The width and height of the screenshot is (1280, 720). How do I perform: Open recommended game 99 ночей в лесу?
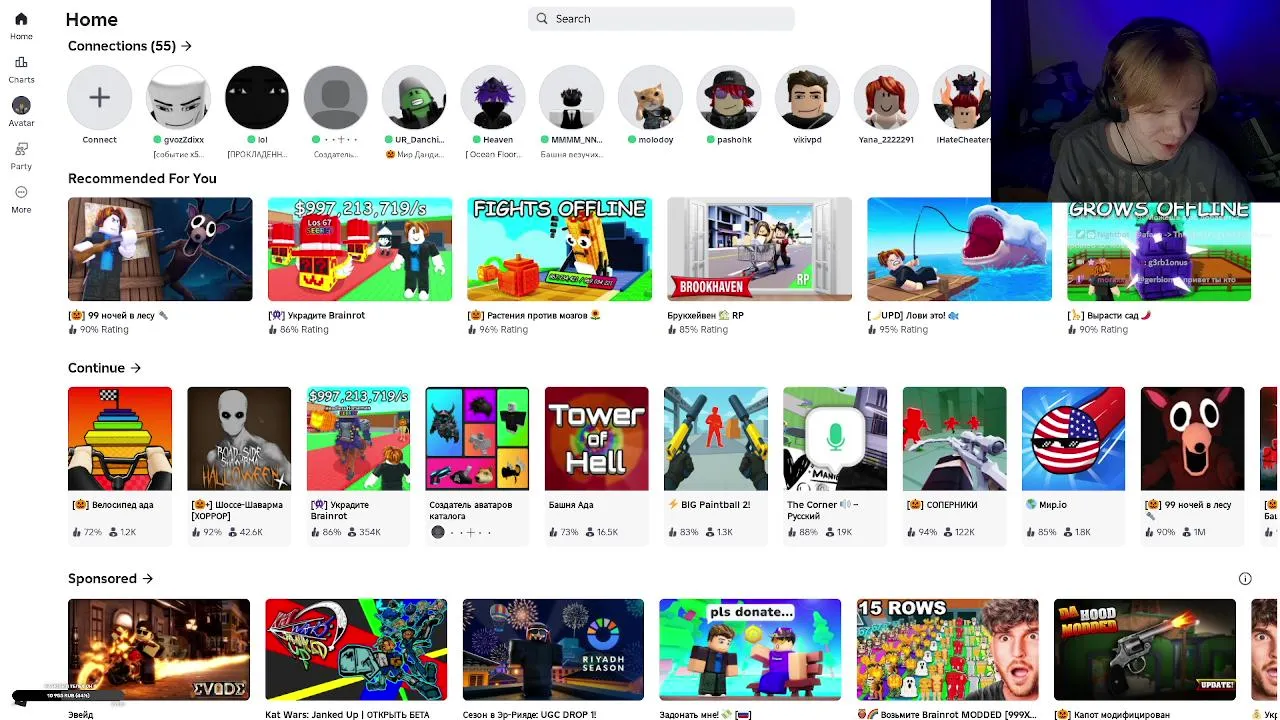[160, 249]
